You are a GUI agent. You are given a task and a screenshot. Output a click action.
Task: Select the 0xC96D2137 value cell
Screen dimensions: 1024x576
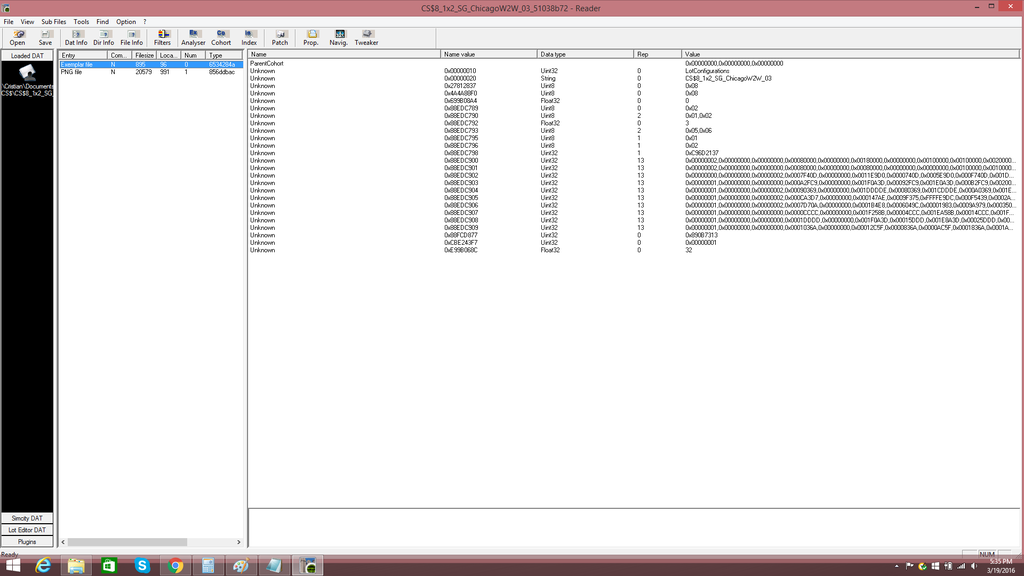(x=701, y=153)
